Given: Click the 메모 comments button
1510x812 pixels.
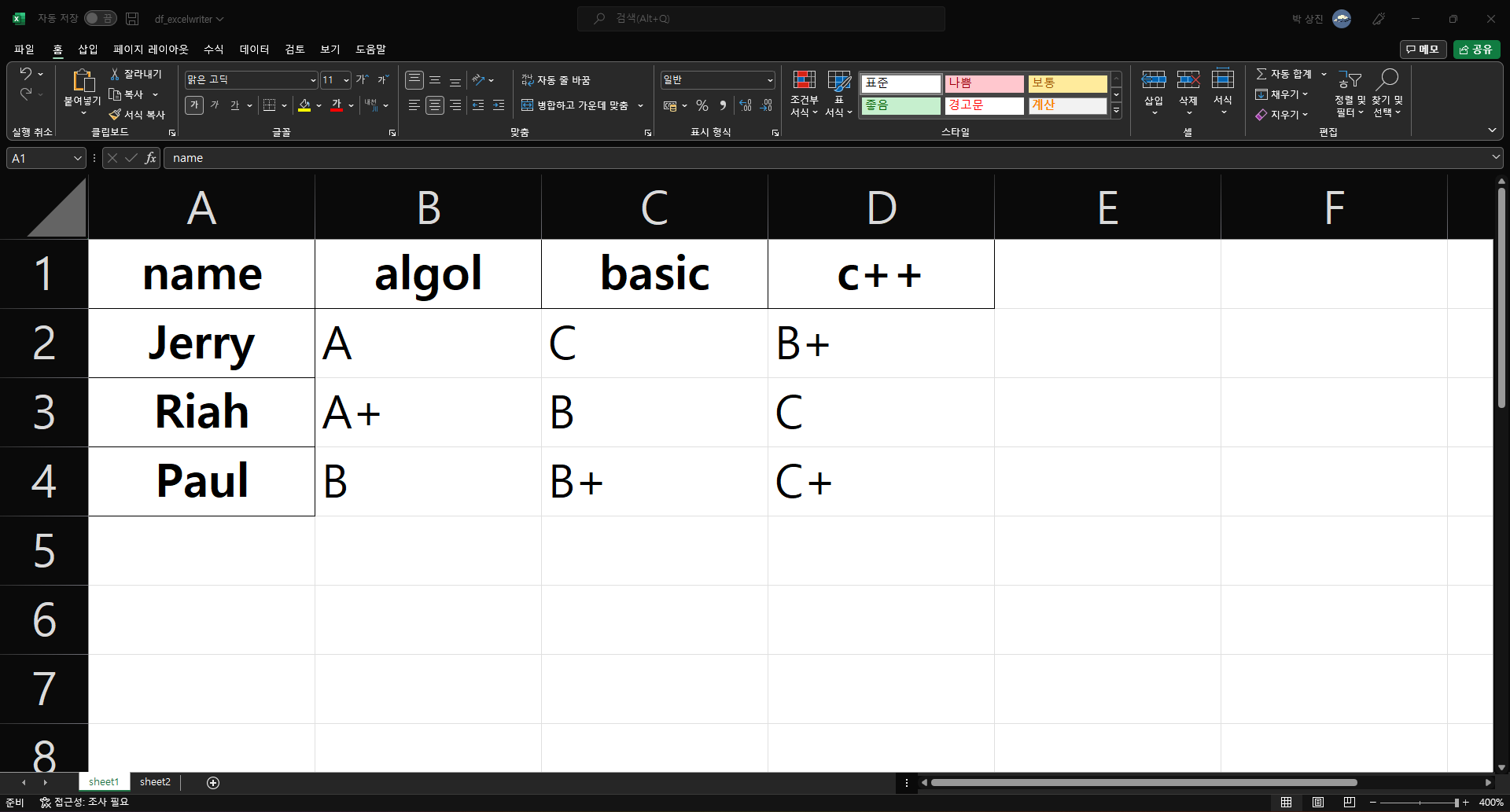Looking at the screenshot, I should (x=1423, y=50).
